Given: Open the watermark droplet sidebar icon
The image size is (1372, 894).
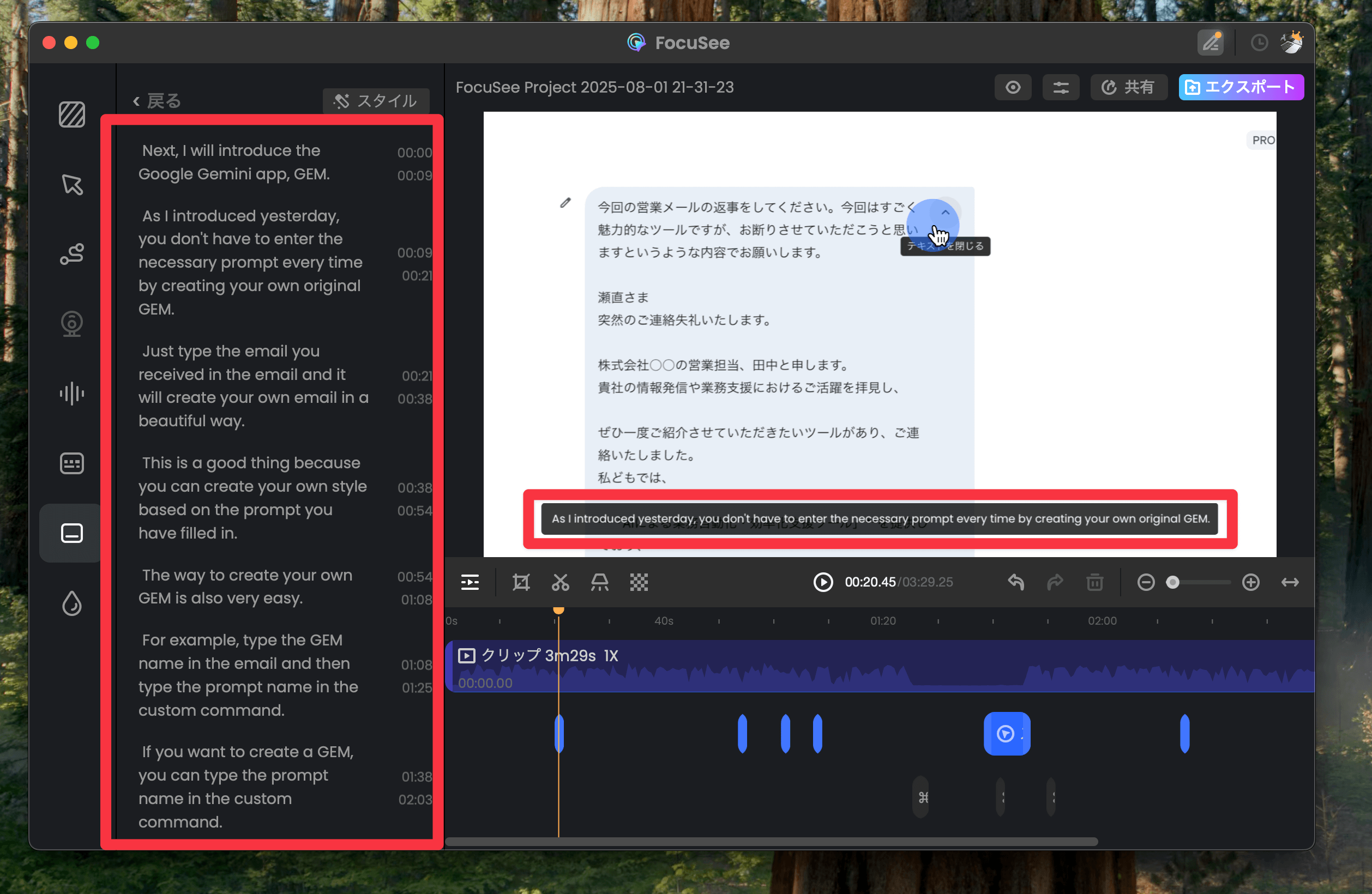Looking at the screenshot, I should [71, 603].
